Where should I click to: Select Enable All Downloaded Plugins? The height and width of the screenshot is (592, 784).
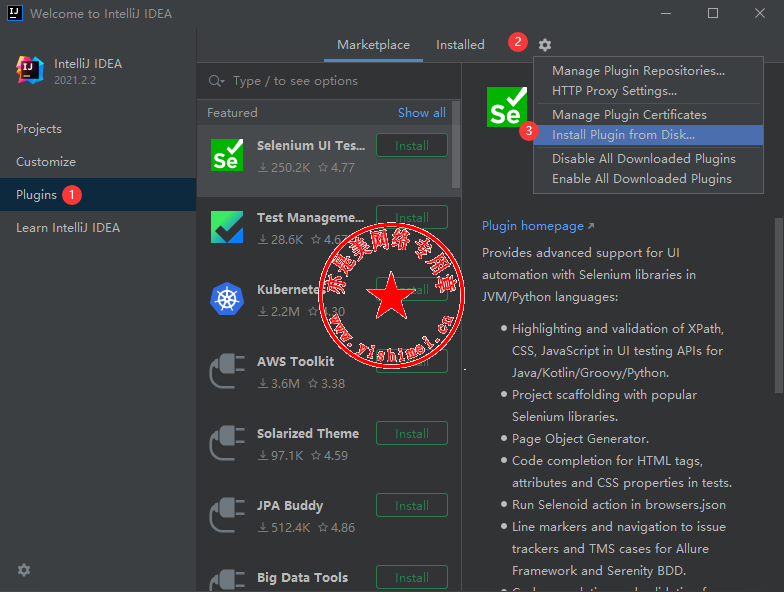648,178
